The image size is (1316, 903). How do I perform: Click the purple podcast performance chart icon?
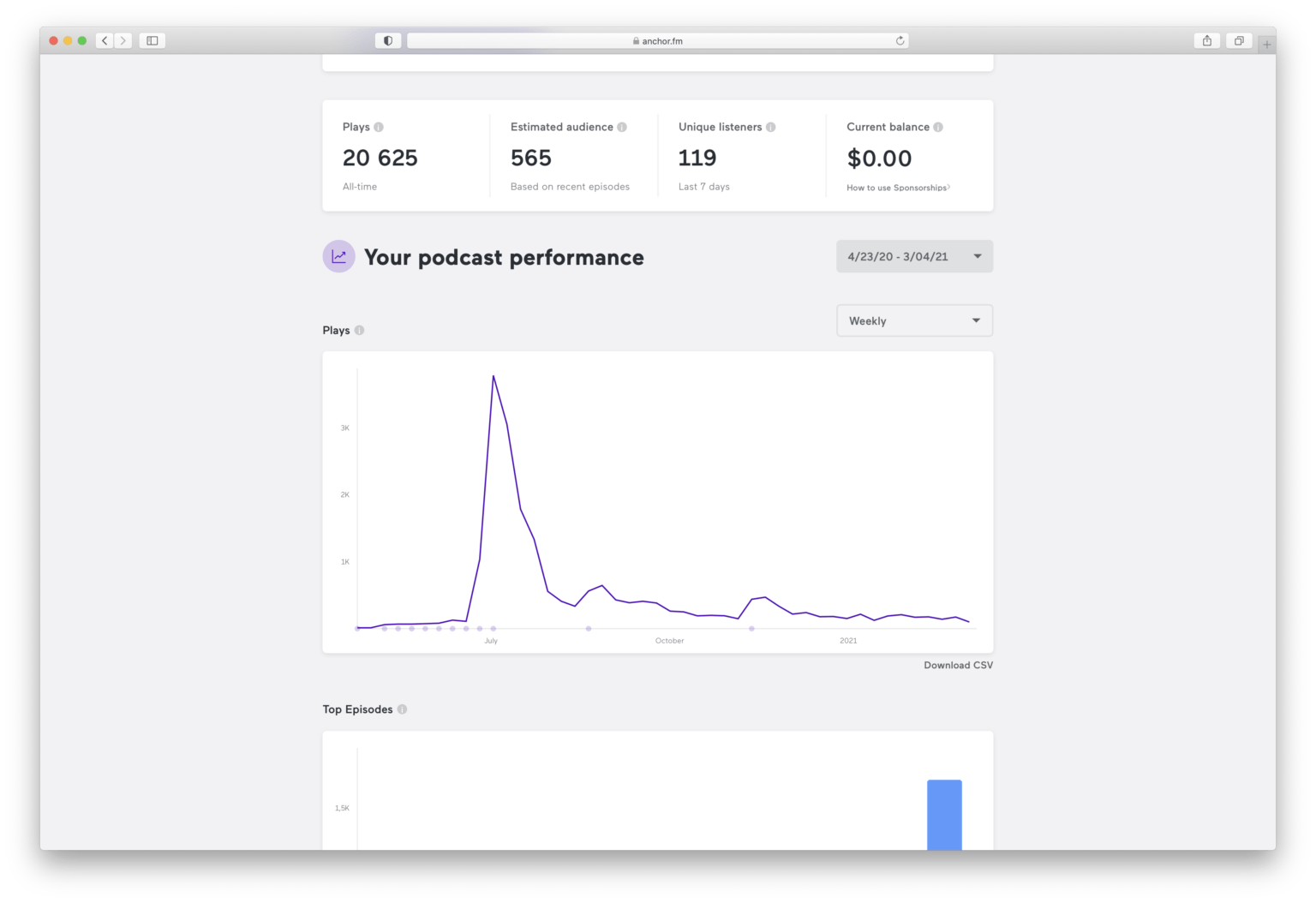(339, 256)
